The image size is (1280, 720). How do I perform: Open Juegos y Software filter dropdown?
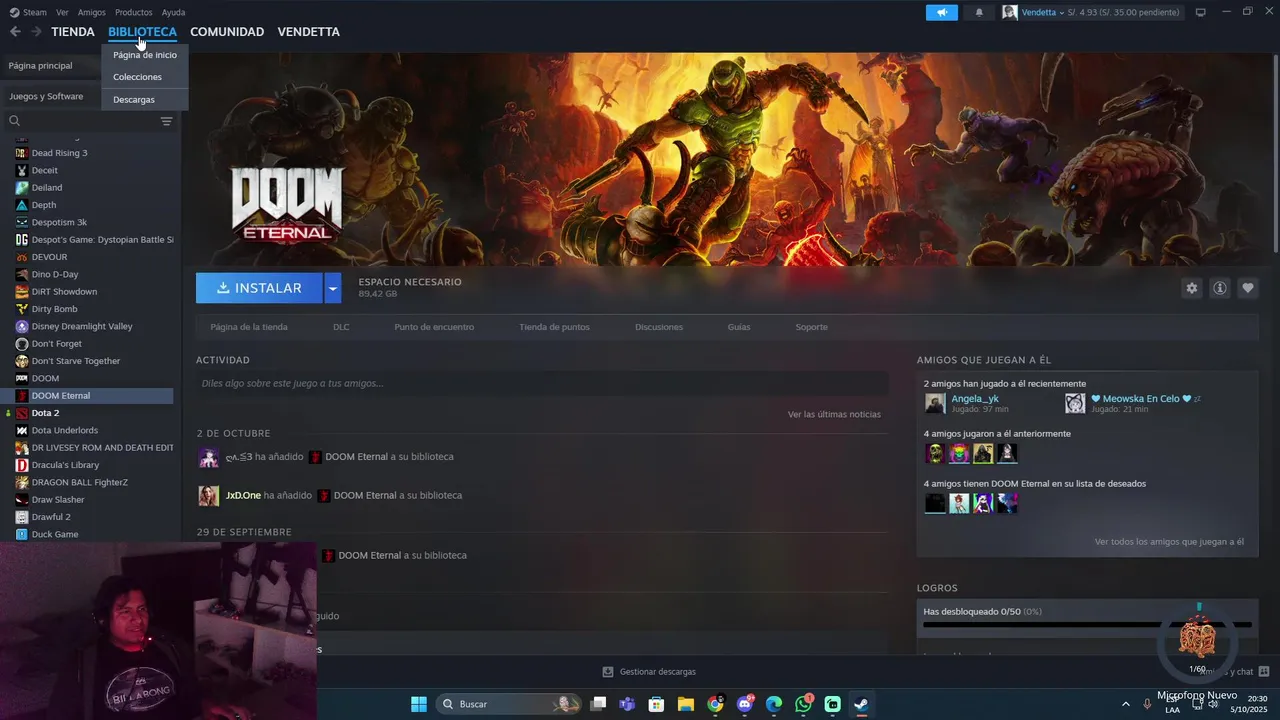[x=50, y=96]
